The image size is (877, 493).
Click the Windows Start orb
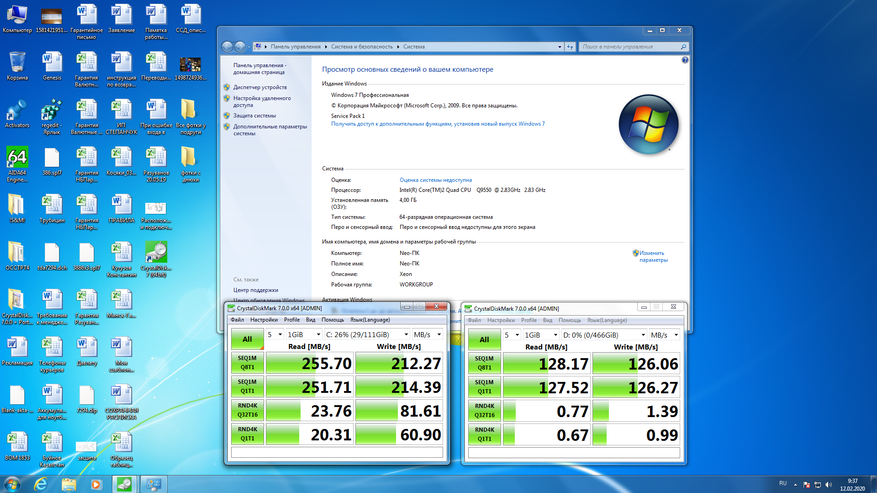click(x=12, y=484)
